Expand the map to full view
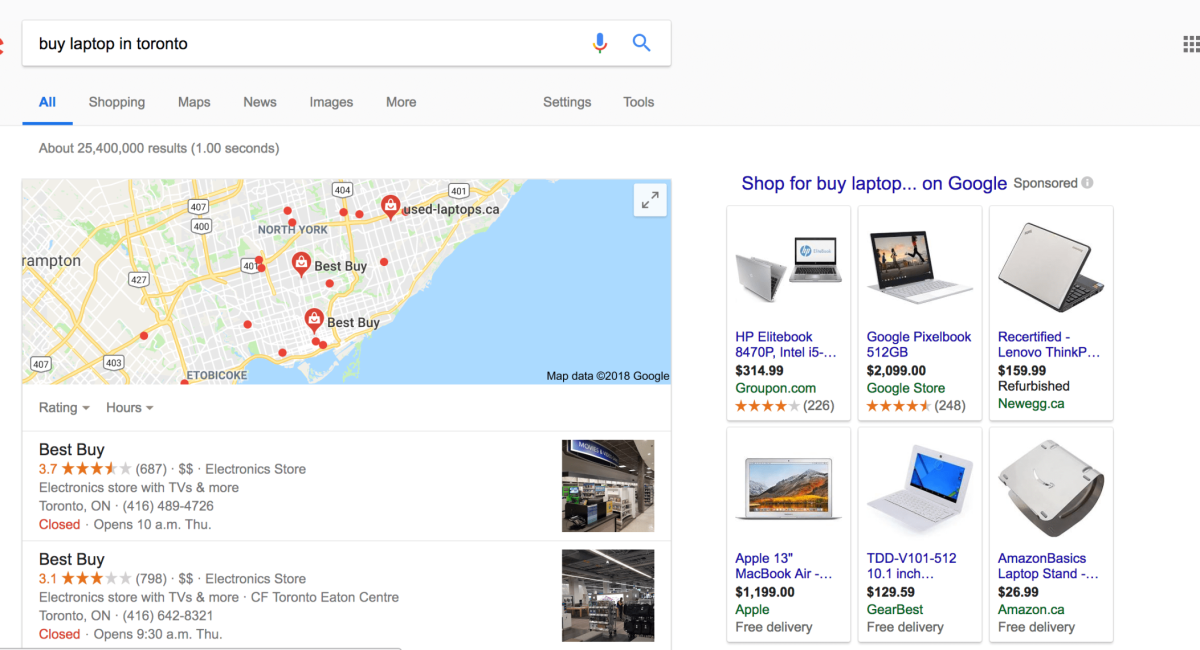The height and width of the screenshot is (650, 1200). click(650, 200)
